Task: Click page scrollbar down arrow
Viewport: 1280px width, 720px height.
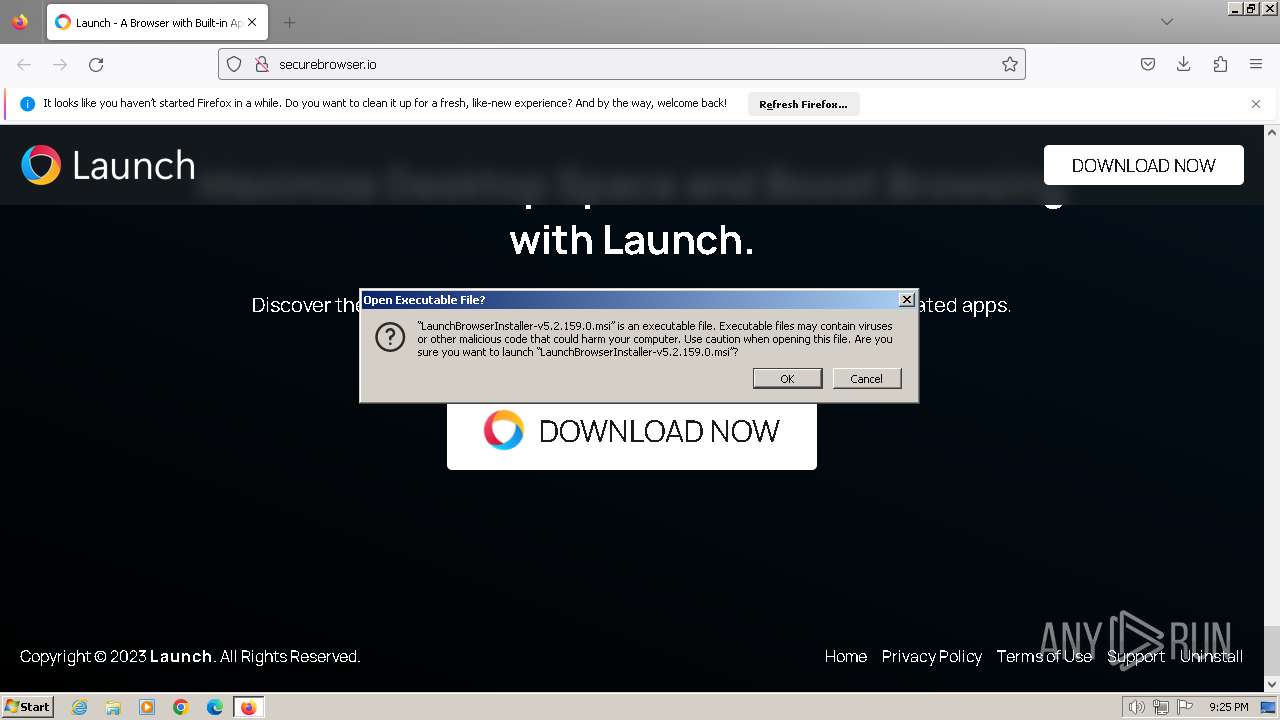Action: tap(1272, 684)
